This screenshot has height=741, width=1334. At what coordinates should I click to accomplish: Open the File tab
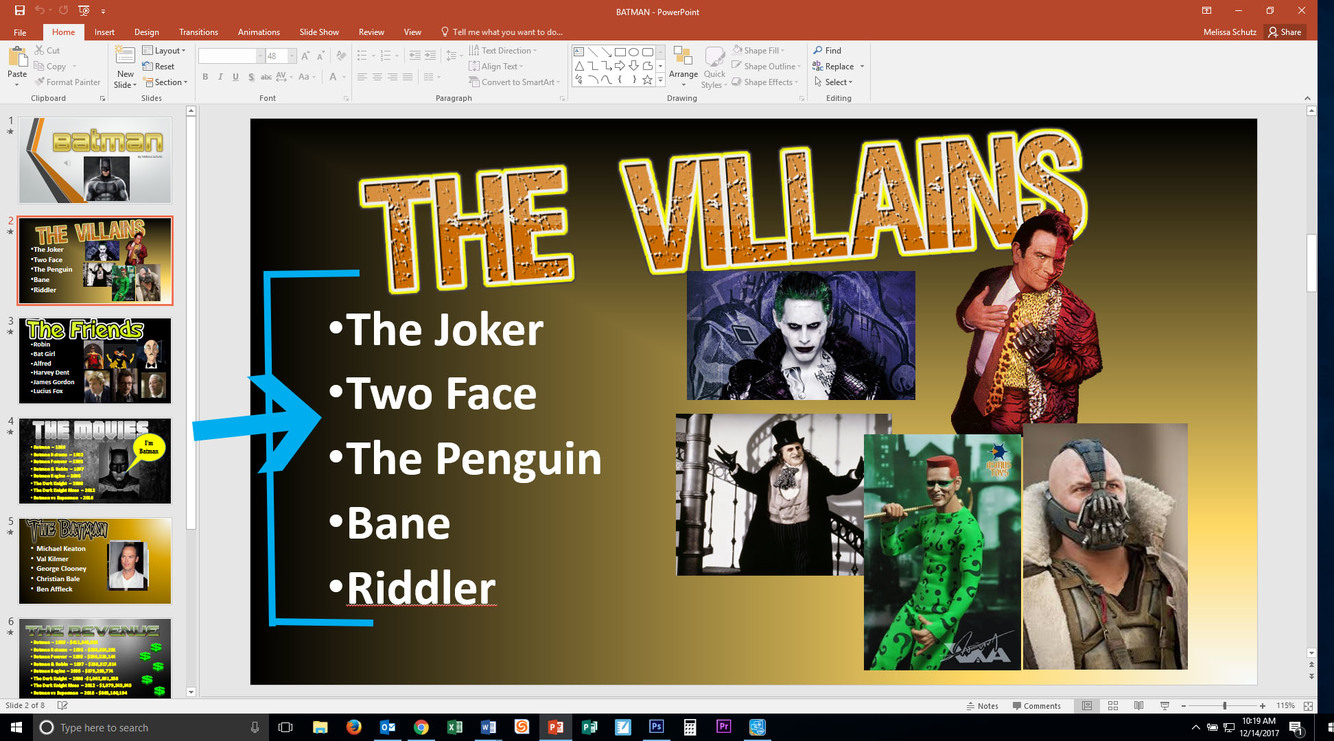click(20, 32)
